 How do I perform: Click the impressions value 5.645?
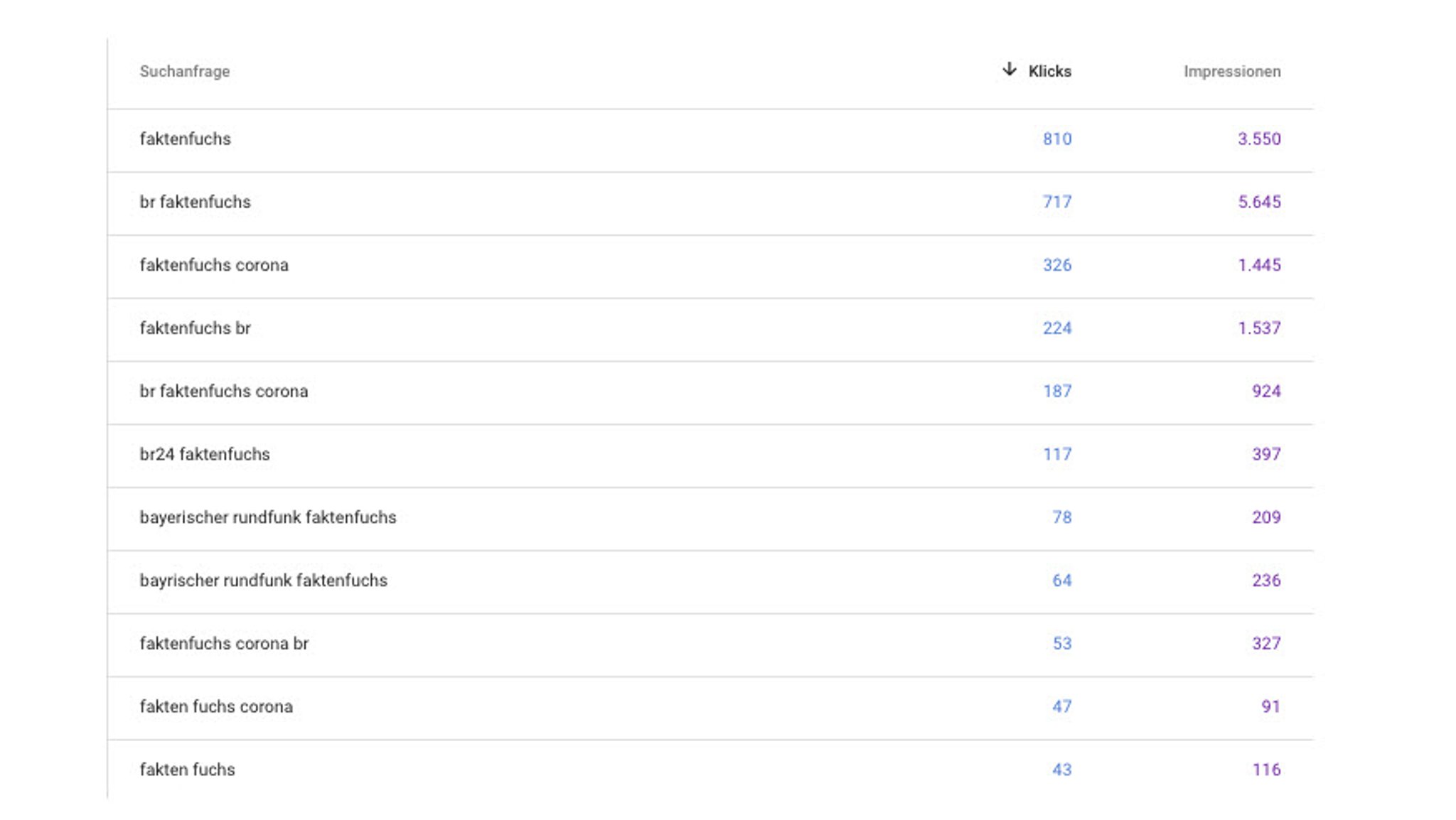click(1259, 202)
